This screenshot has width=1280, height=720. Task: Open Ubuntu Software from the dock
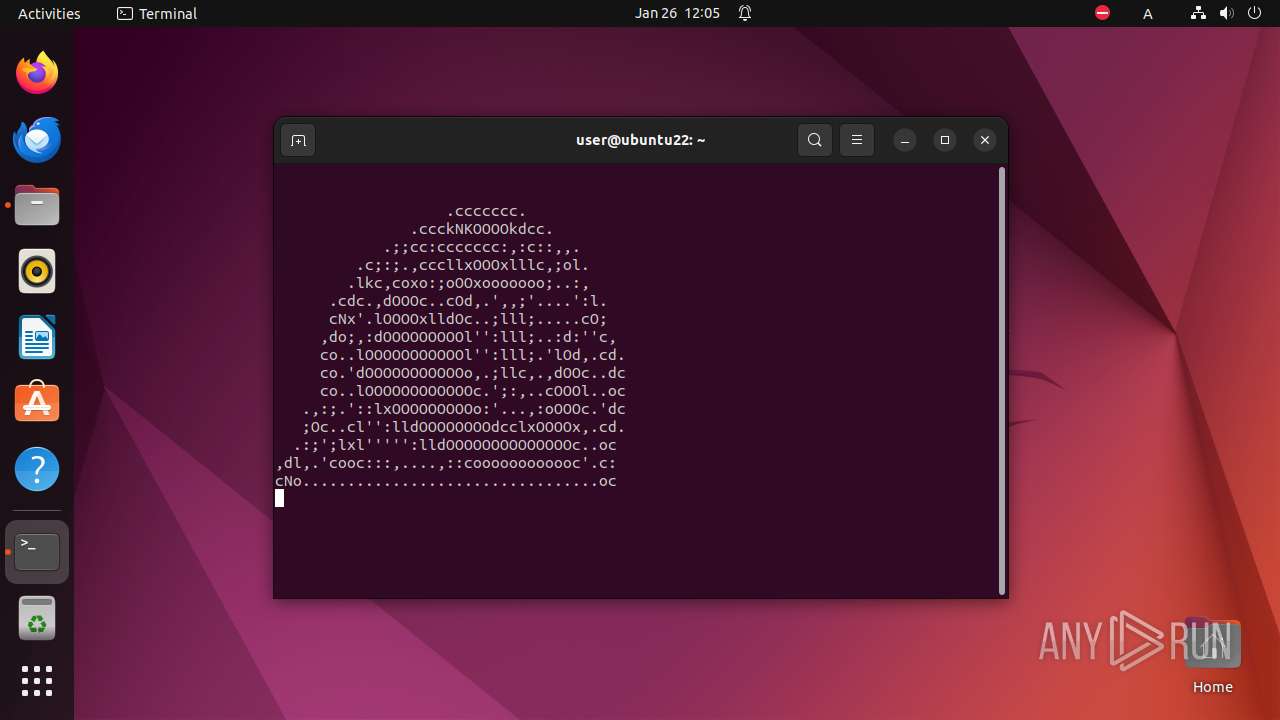coord(37,403)
